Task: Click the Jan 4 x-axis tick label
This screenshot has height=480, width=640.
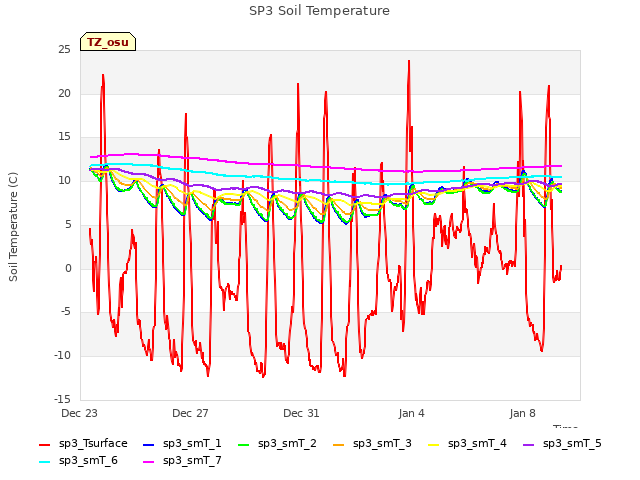Action: click(x=411, y=413)
